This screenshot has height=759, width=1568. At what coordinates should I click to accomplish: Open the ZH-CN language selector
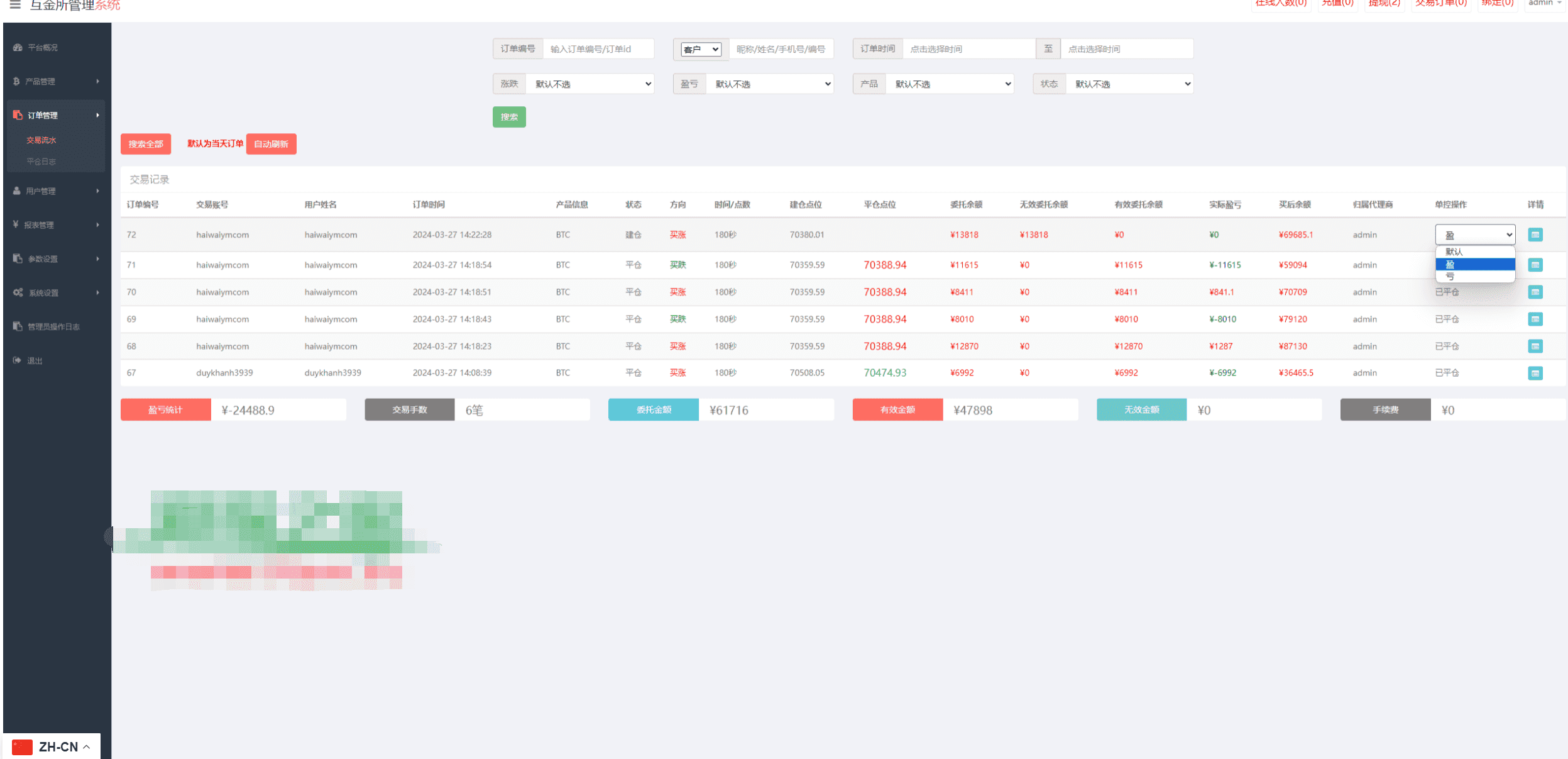click(x=52, y=747)
